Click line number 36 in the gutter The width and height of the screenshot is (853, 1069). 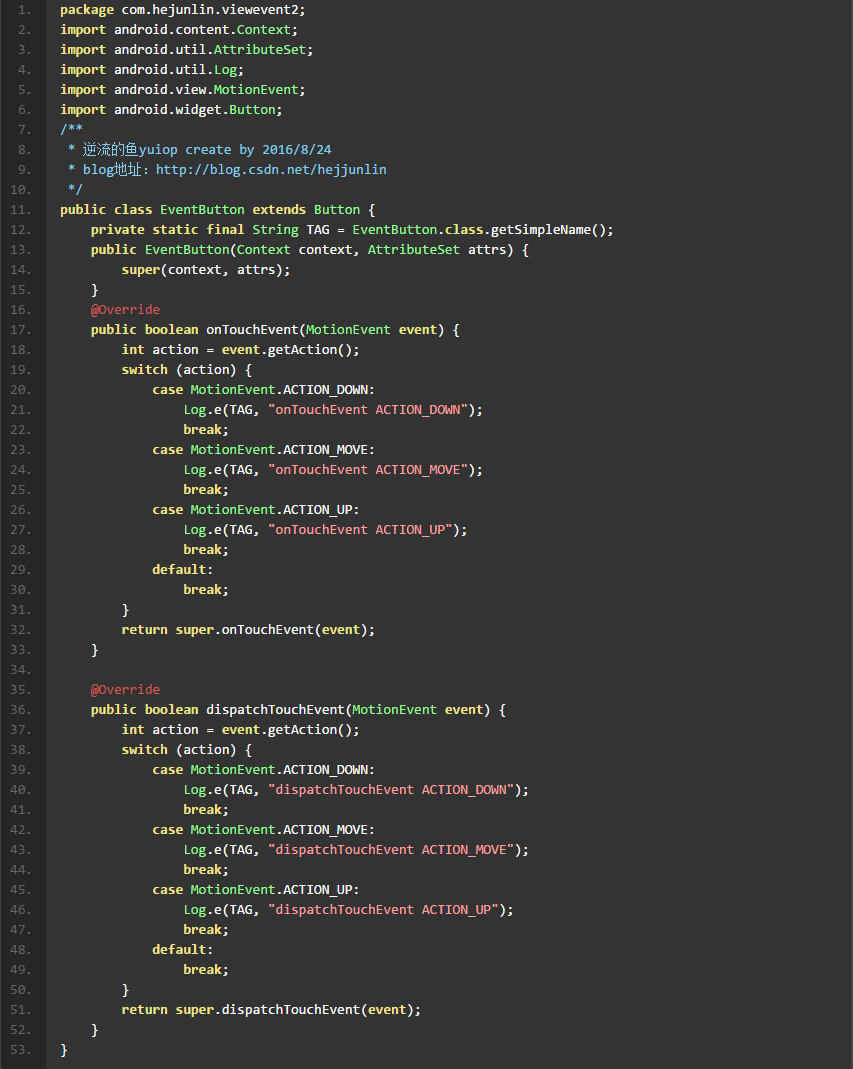click(x=21, y=710)
